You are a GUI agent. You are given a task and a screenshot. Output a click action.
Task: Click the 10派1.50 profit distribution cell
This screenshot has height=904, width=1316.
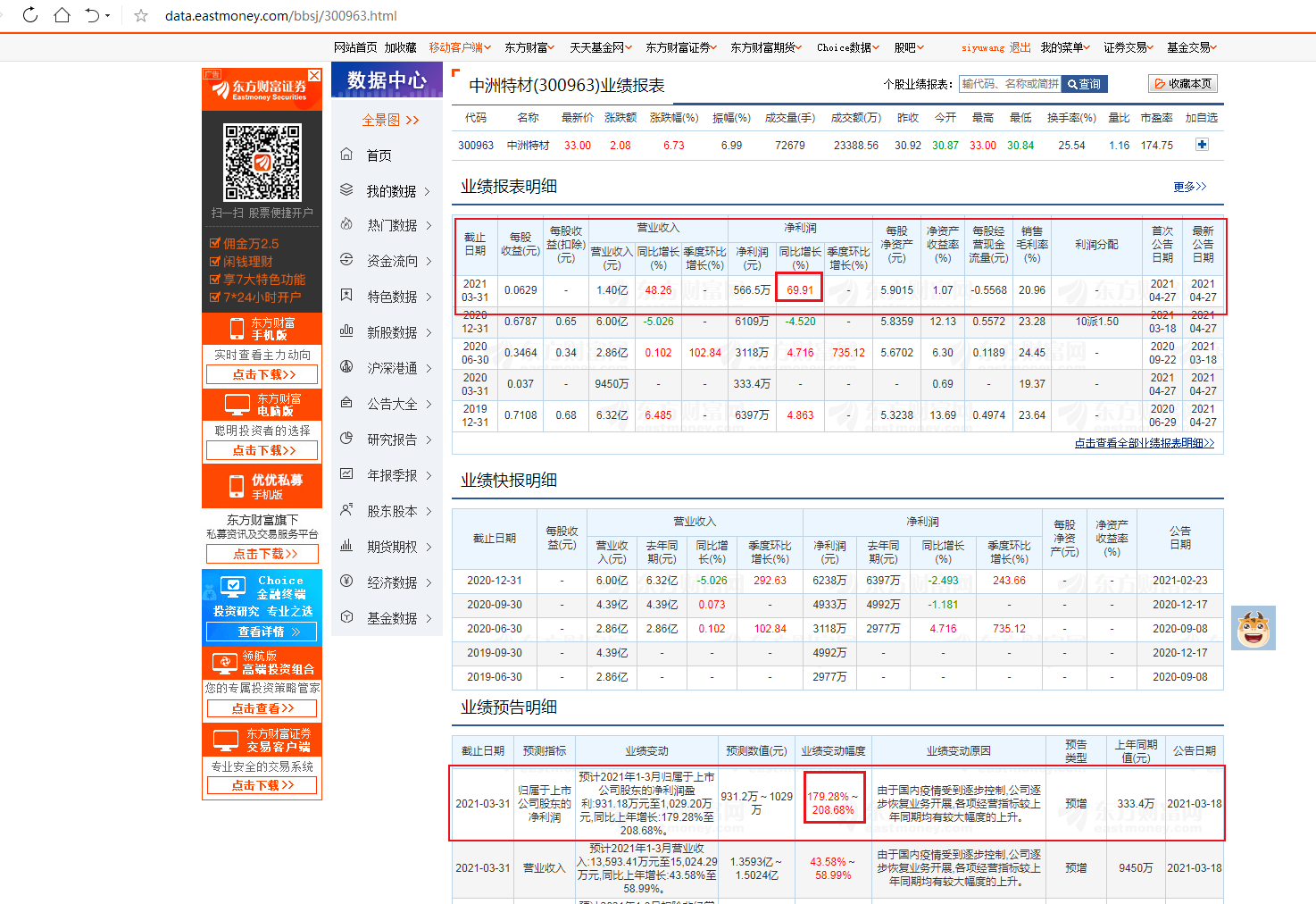click(1097, 322)
